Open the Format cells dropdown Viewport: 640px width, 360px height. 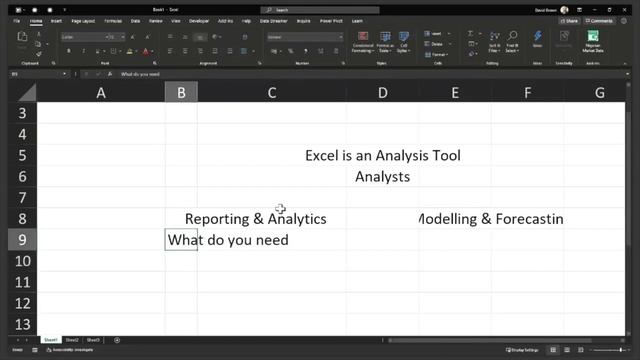click(436, 54)
